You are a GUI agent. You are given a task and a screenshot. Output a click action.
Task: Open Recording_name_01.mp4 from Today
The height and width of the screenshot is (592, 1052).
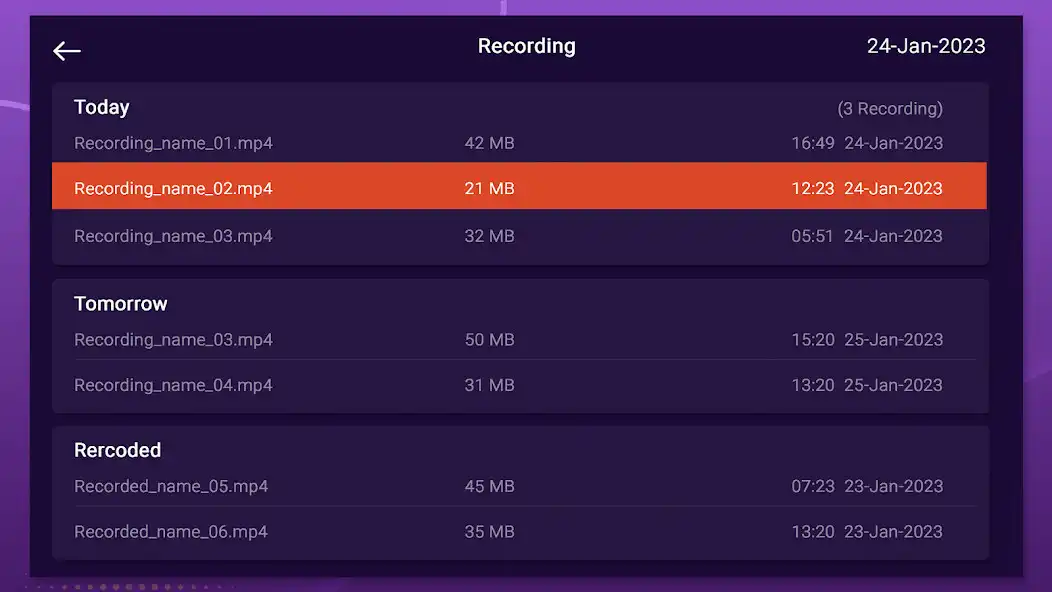tap(172, 143)
